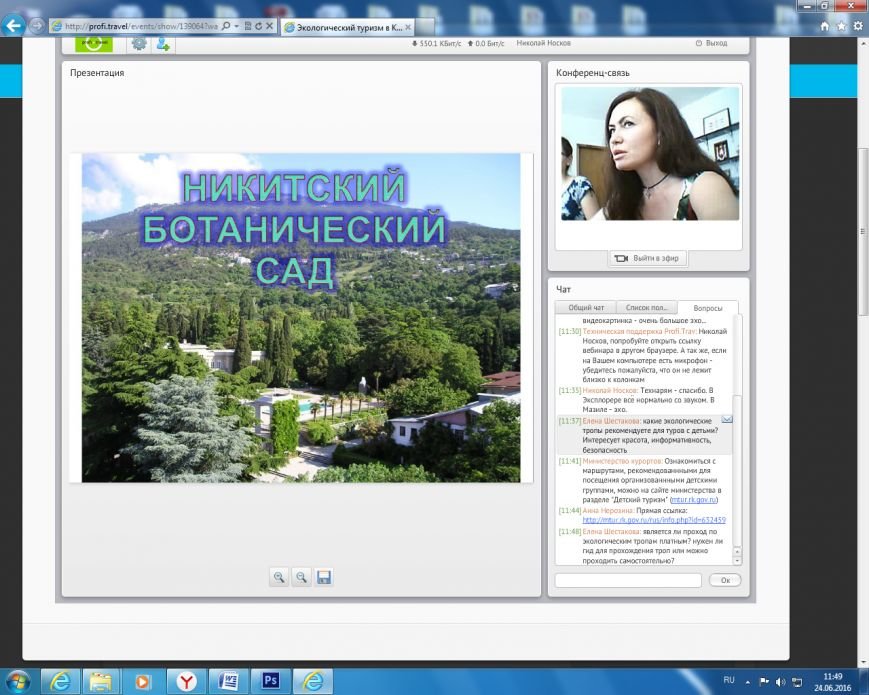
Task: Click the Чат panel heading
Action: 563,289
